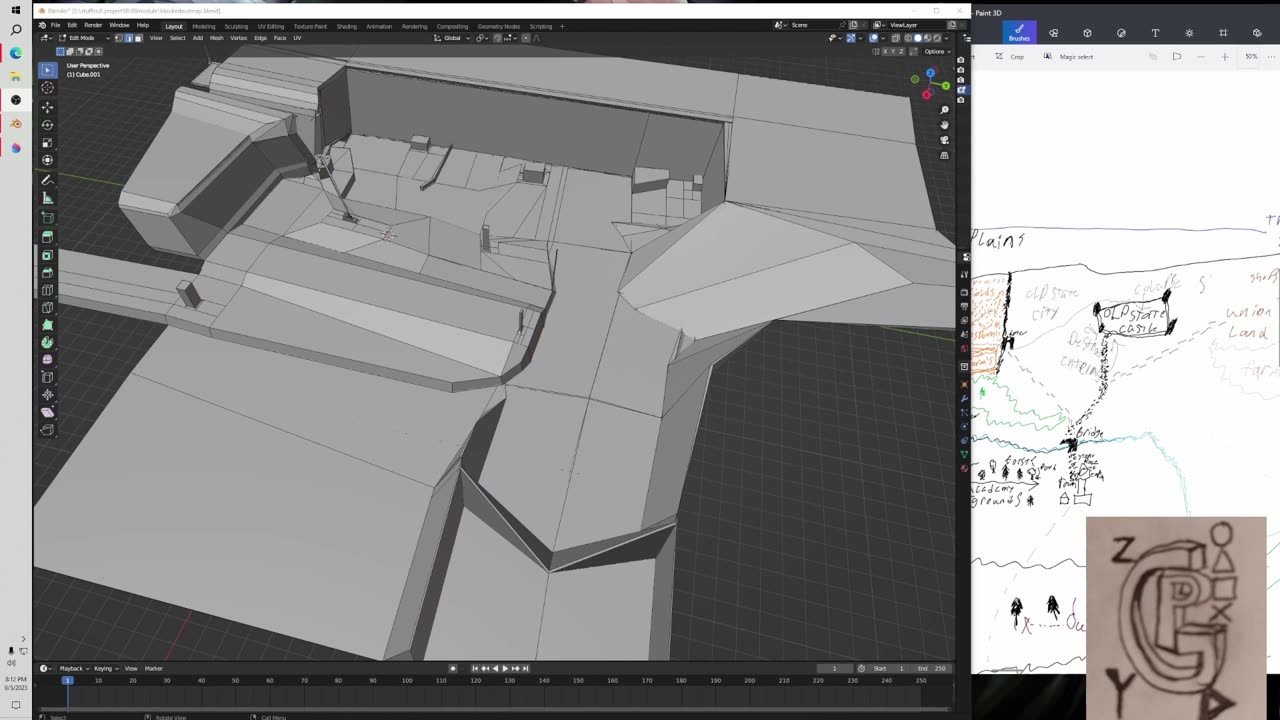Open Paint 3D Text tool

click(1155, 33)
